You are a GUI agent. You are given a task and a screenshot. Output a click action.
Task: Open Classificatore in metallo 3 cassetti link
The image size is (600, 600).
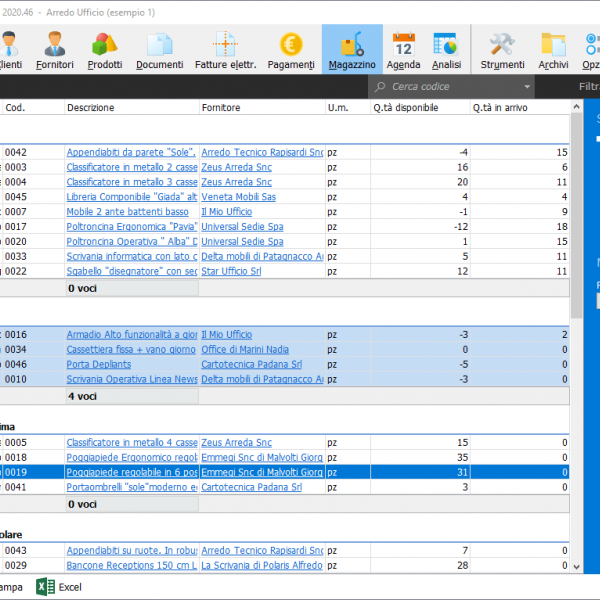(132, 182)
